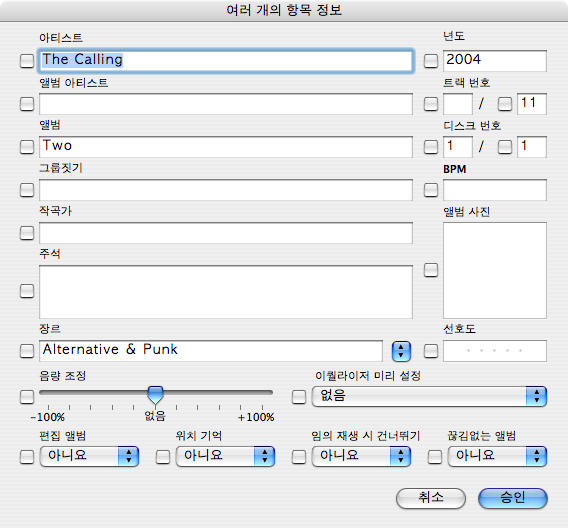Check the 음량 조정 checkbox

coord(27,397)
